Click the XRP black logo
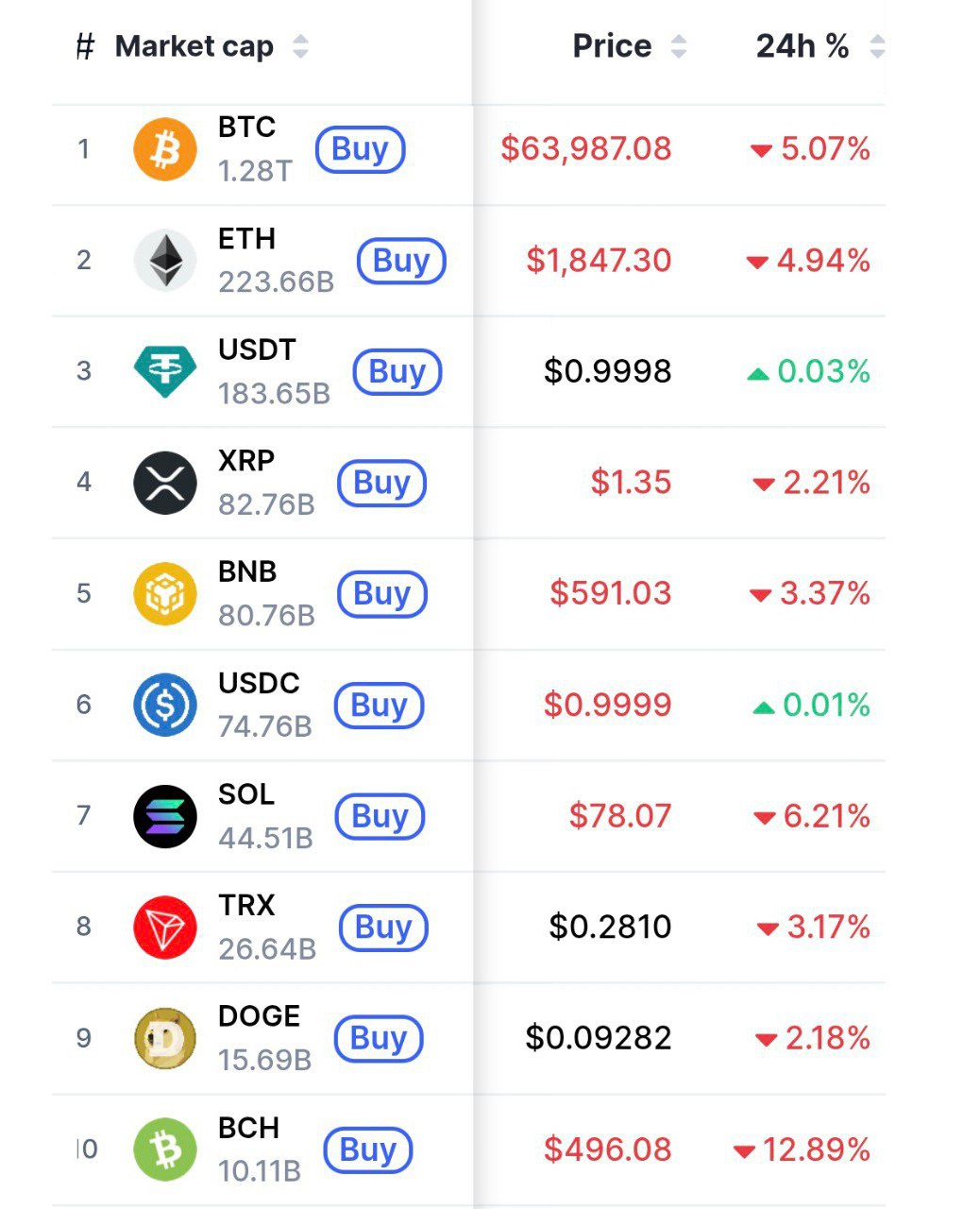This screenshot has height=1209, width=980. click(x=165, y=483)
